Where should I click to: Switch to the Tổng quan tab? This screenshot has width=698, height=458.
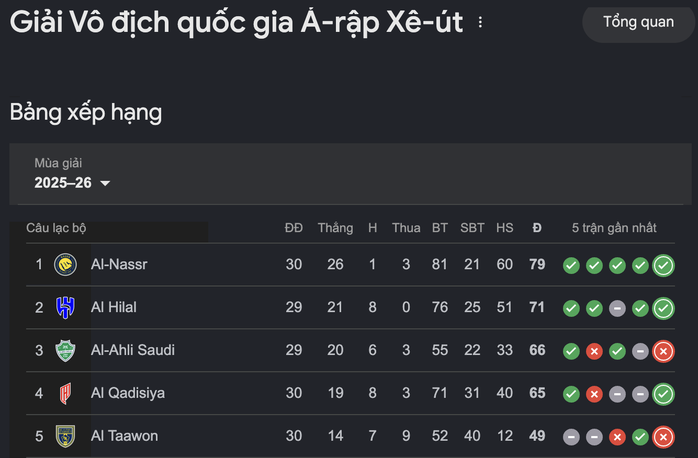tap(638, 22)
